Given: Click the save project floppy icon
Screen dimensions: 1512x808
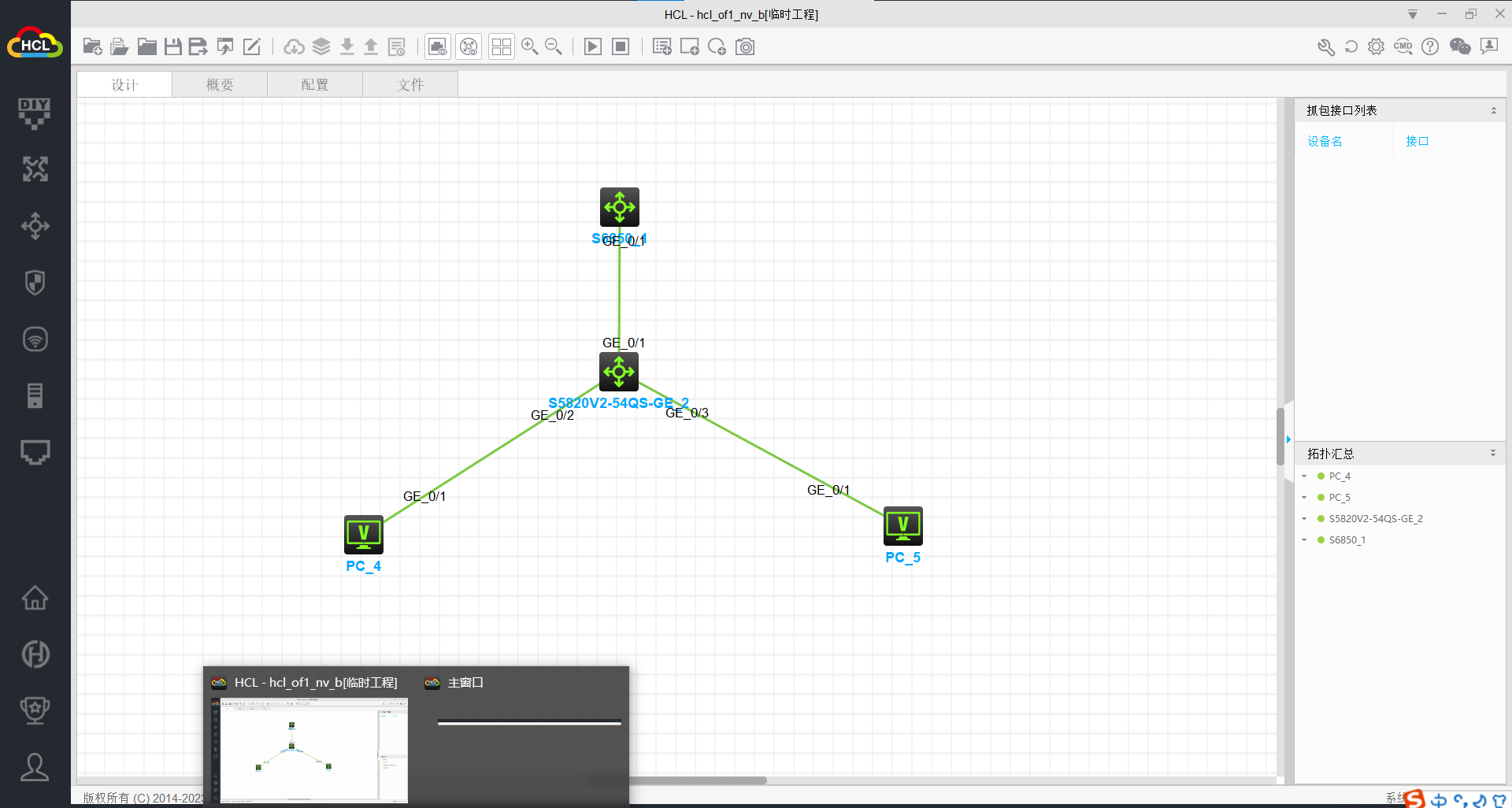Looking at the screenshot, I should coord(173,46).
